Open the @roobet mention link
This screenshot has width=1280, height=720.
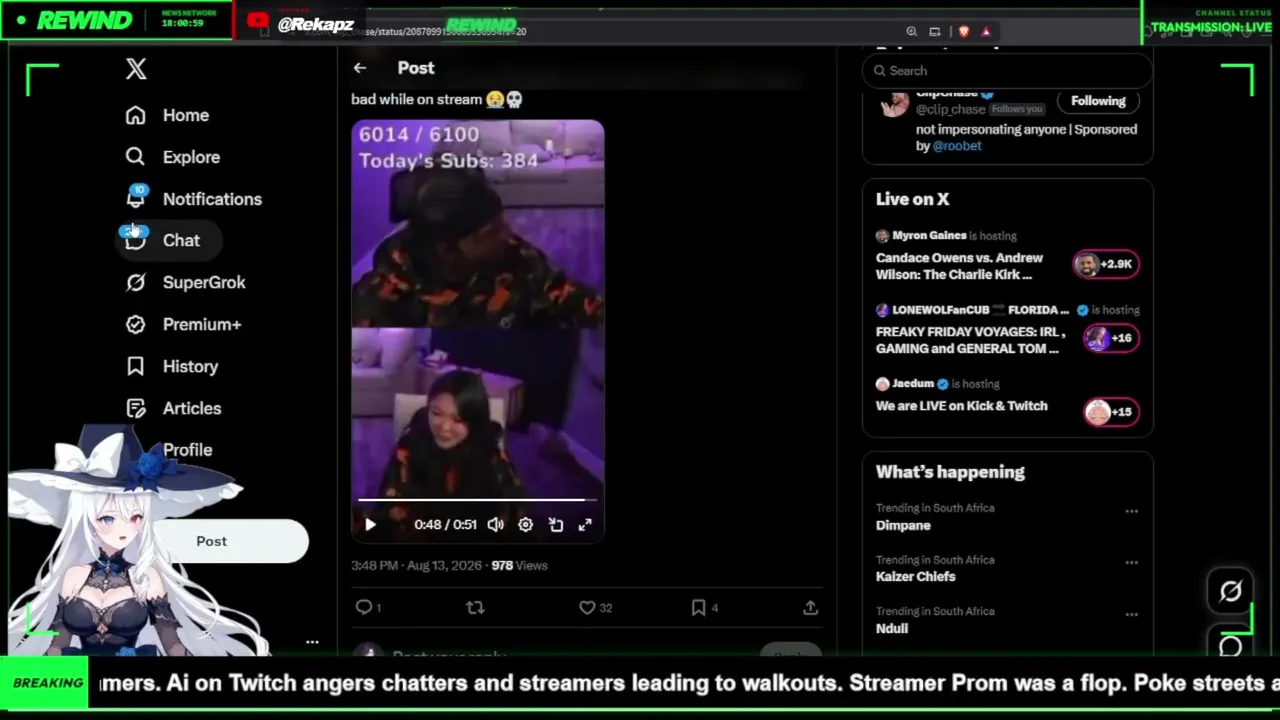click(x=957, y=145)
